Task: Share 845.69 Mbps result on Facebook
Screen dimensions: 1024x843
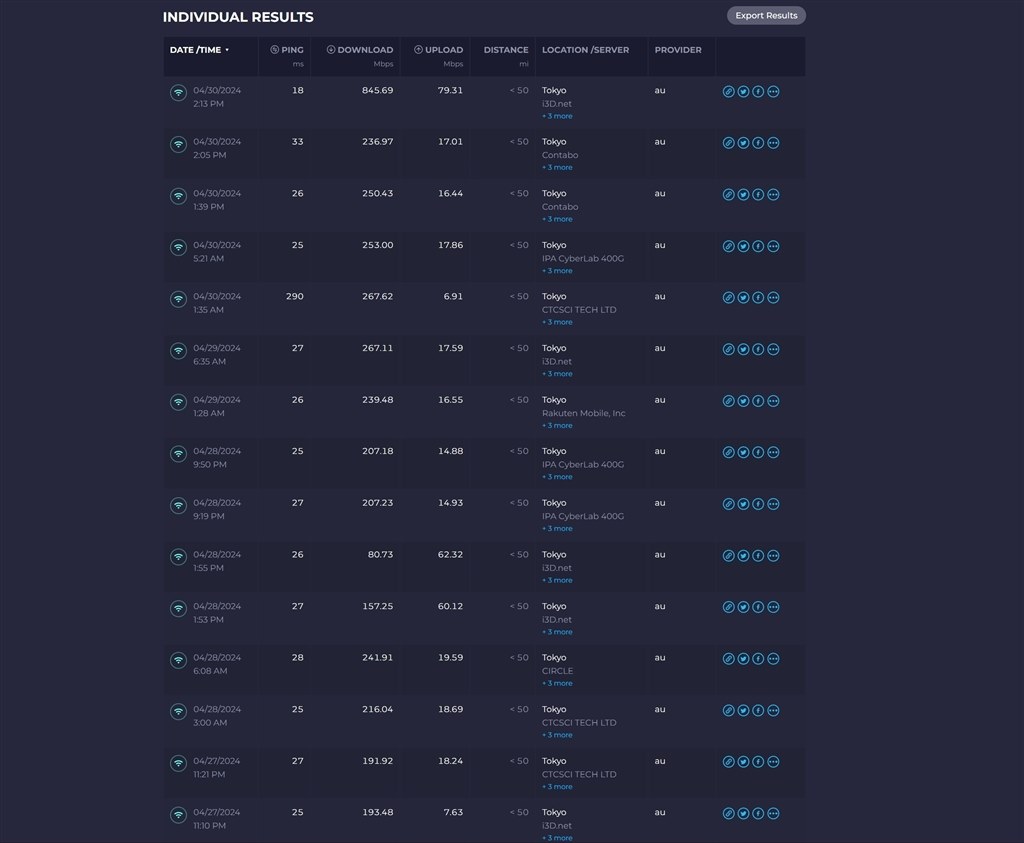Action: click(x=758, y=91)
